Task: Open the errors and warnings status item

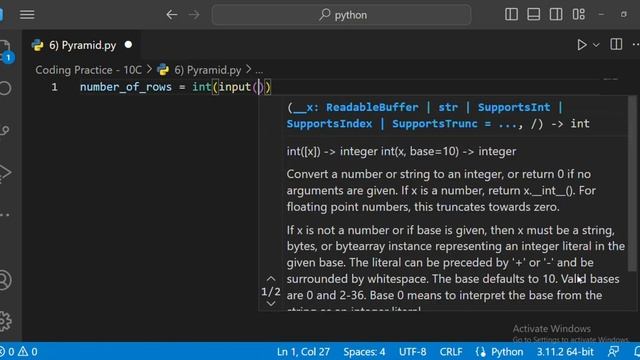Action: pos(19,352)
